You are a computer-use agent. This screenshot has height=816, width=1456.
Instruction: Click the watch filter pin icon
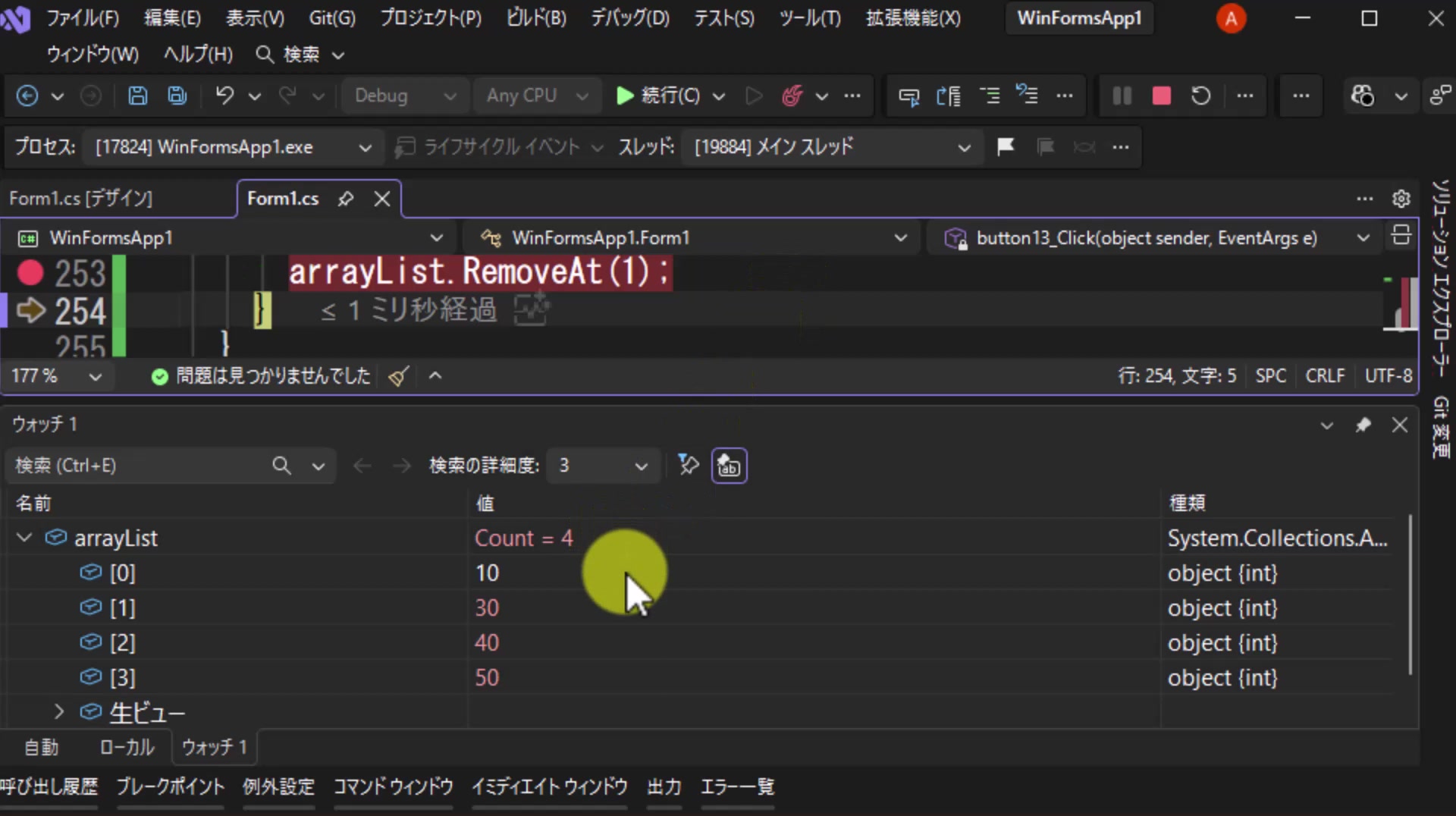tap(688, 465)
